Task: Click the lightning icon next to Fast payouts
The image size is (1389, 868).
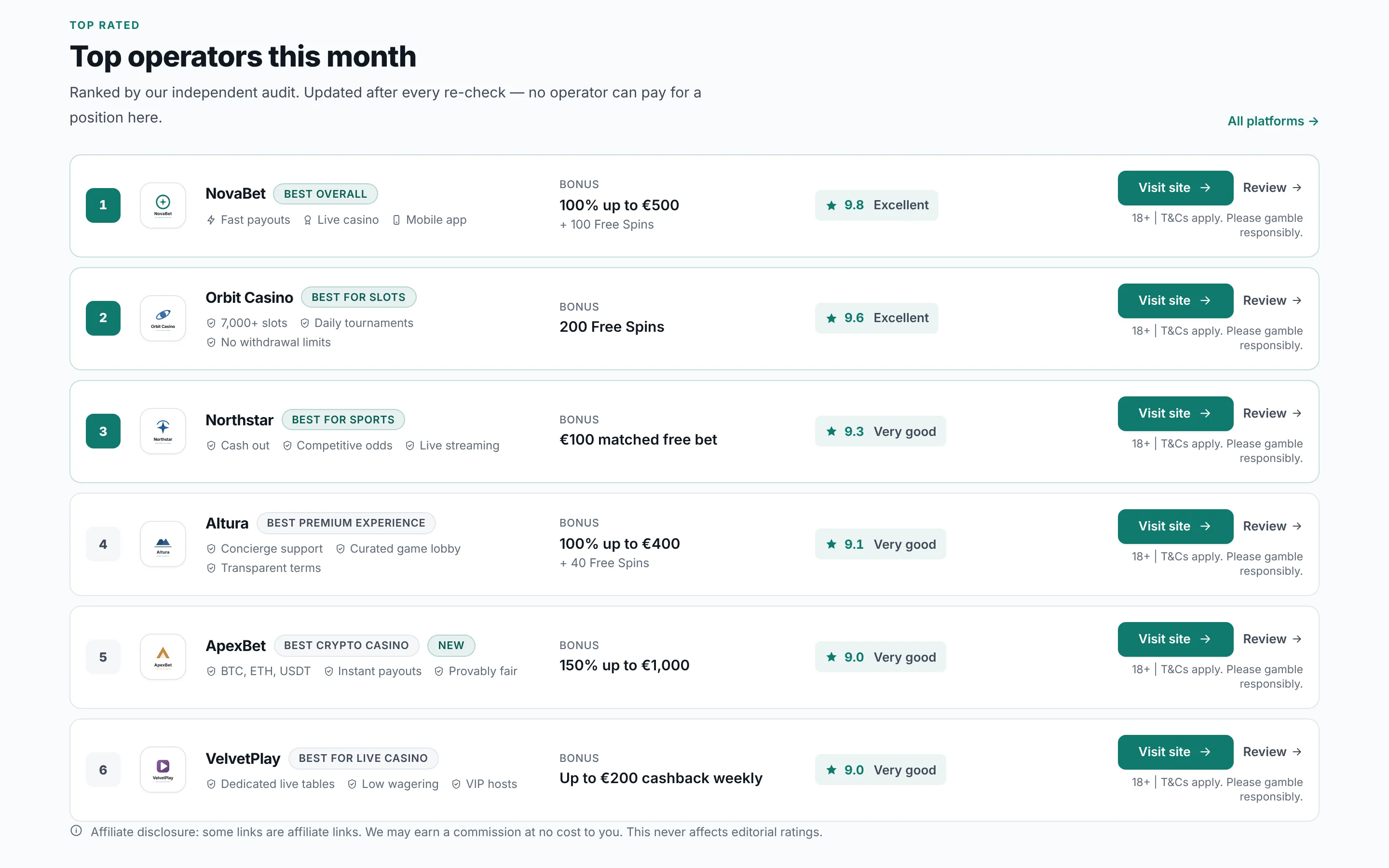Action: pyautogui.click(x=211, y=220)
